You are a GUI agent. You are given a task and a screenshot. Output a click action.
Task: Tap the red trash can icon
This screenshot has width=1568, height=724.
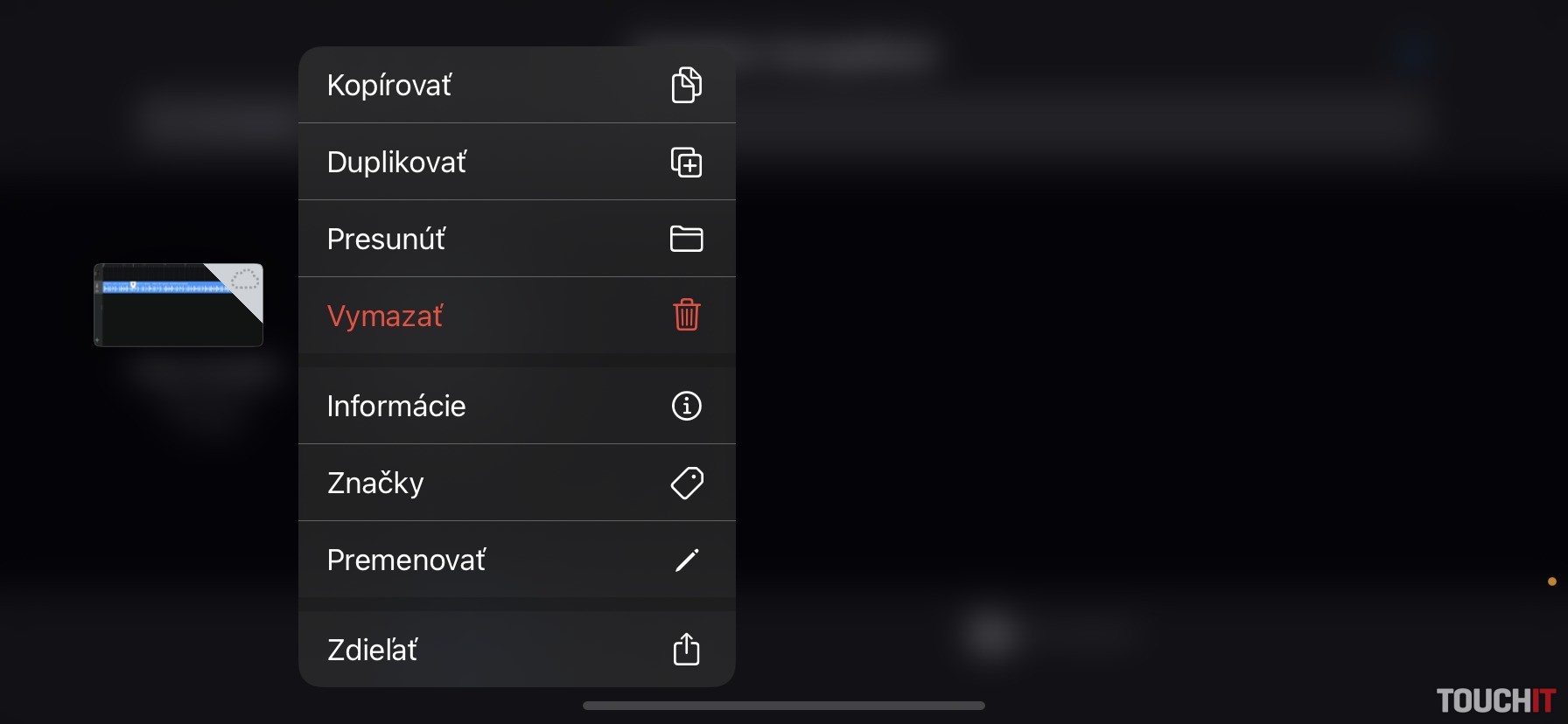coord(687,315)
